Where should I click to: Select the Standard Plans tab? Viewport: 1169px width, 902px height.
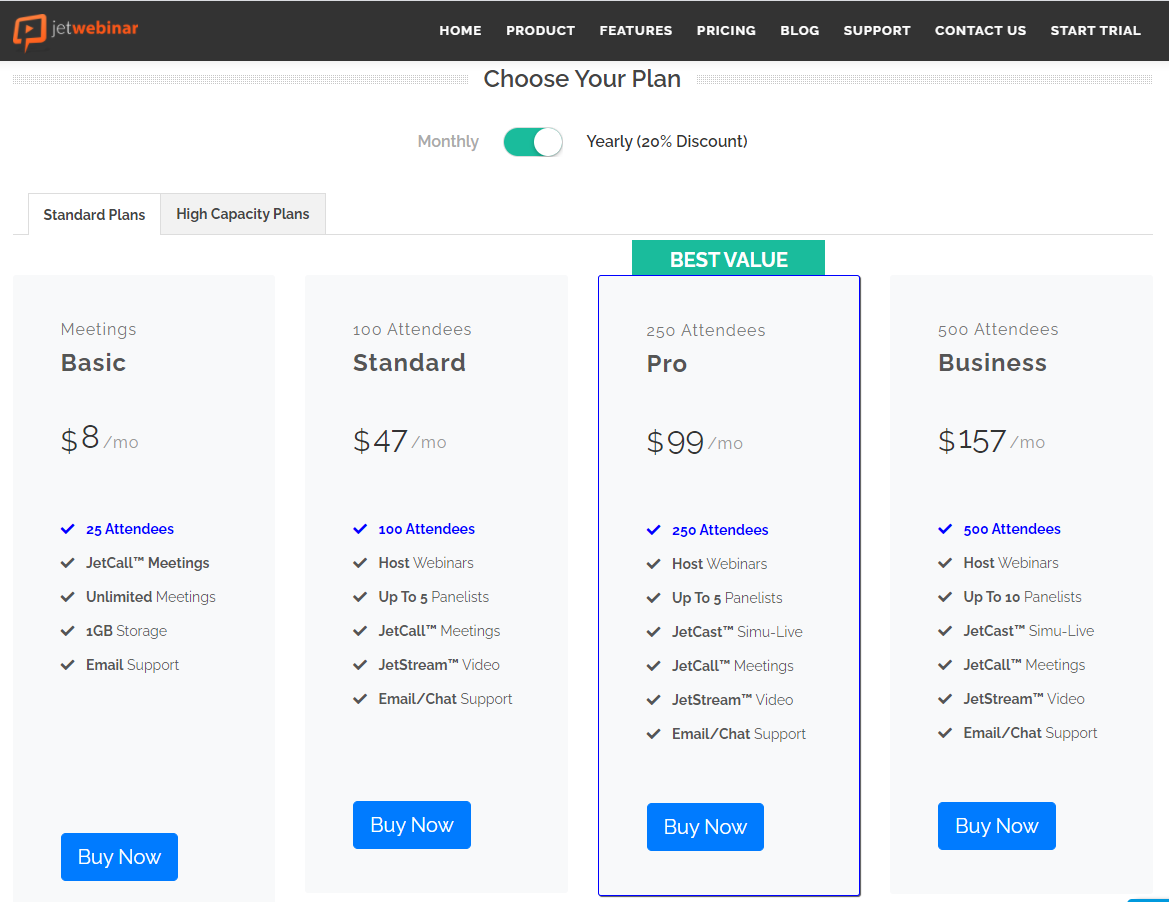(94, 215)
